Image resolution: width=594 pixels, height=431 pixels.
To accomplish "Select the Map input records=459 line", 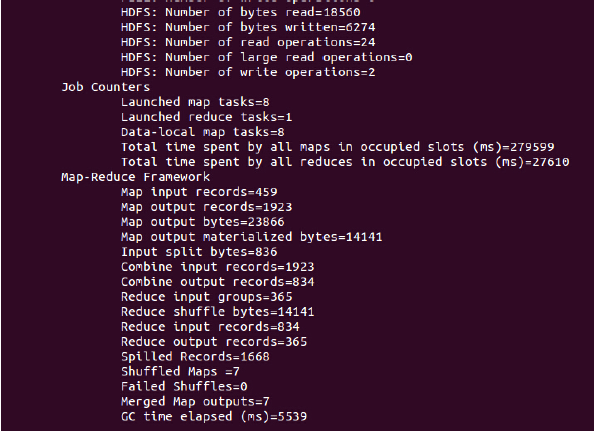I will [199, 192].
